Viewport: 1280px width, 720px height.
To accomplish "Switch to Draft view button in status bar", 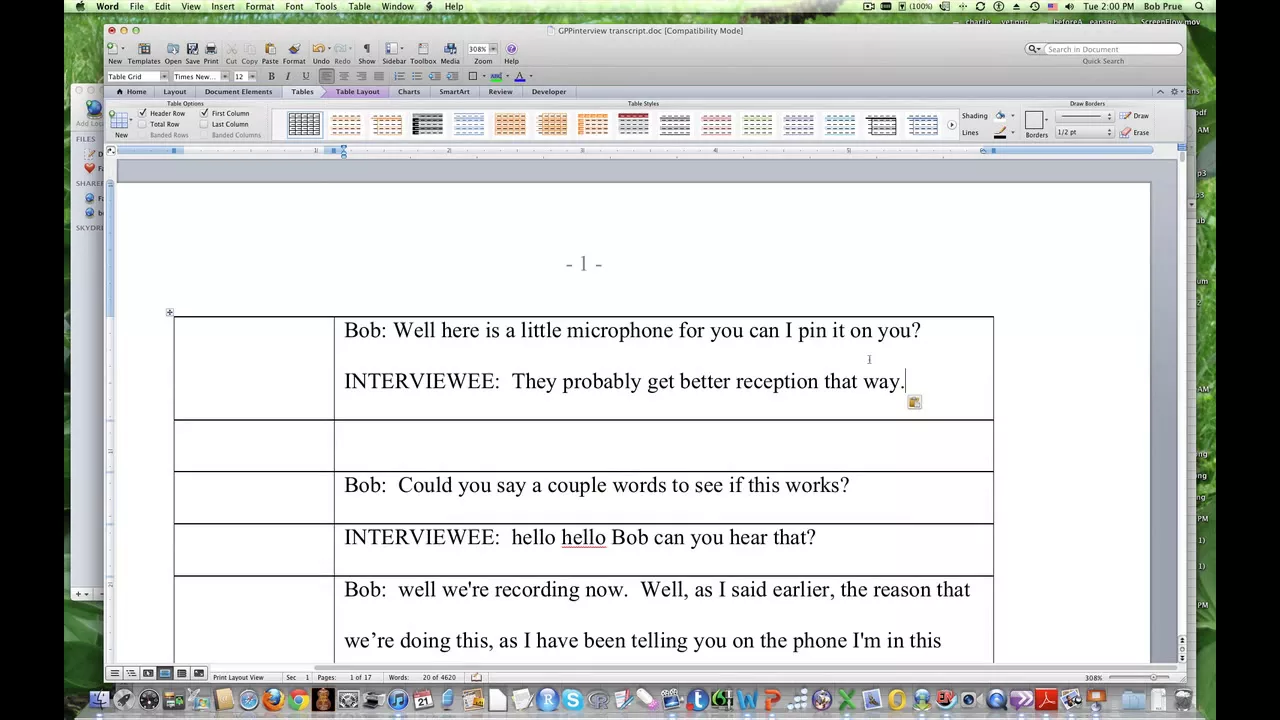I will pos(114,674).
